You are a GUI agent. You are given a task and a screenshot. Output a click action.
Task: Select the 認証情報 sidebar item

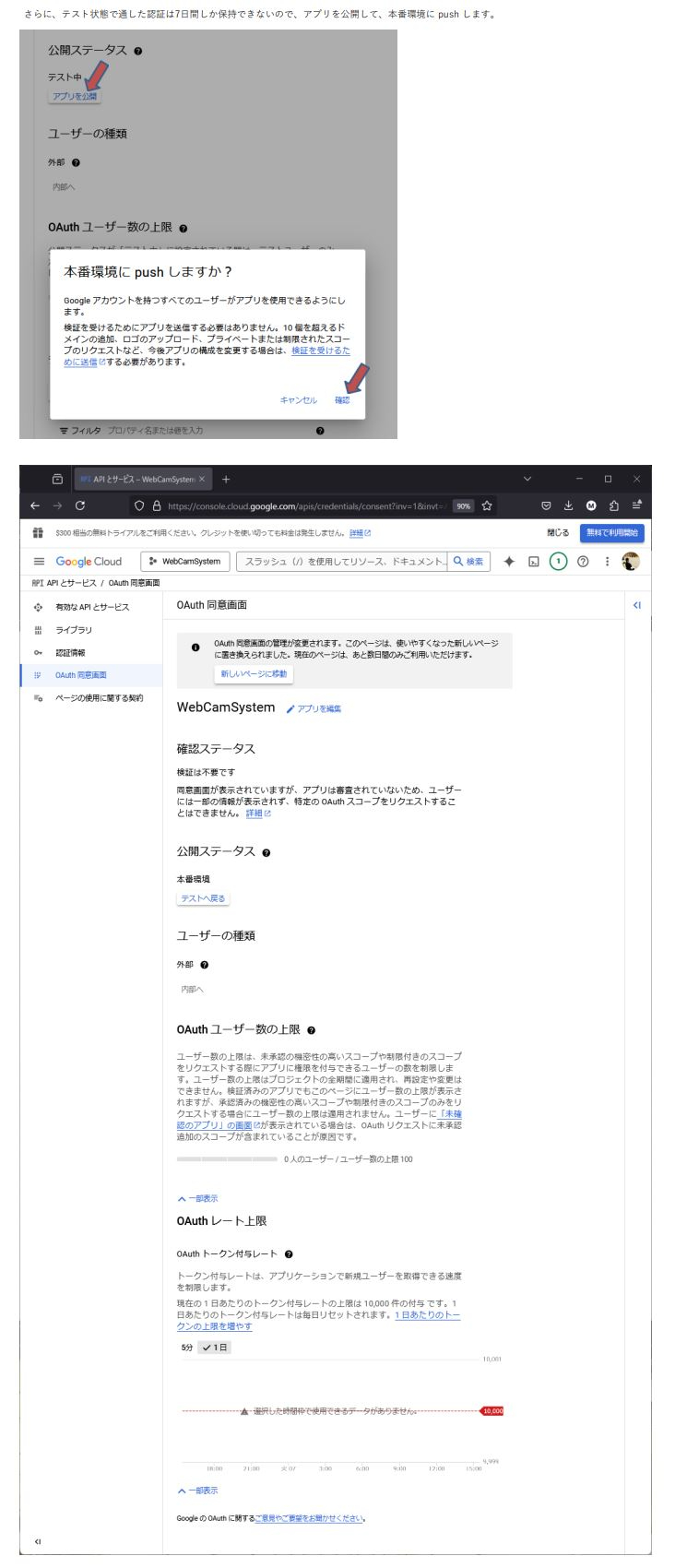point(91,652)
